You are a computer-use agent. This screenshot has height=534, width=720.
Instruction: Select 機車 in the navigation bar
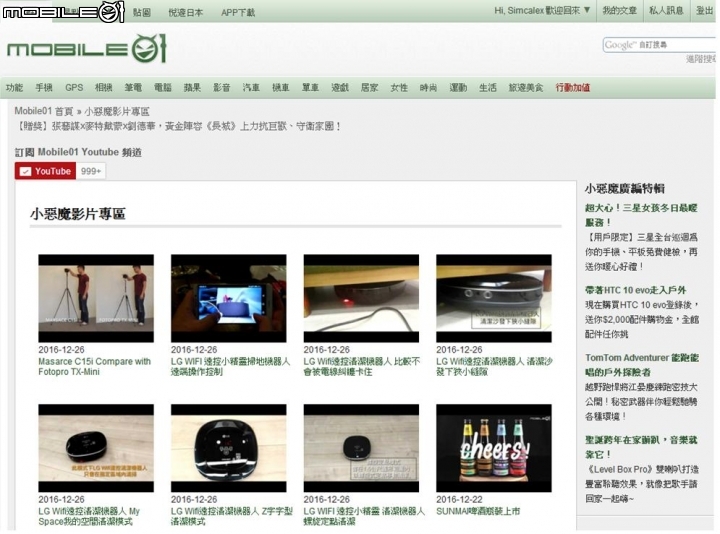281,87
